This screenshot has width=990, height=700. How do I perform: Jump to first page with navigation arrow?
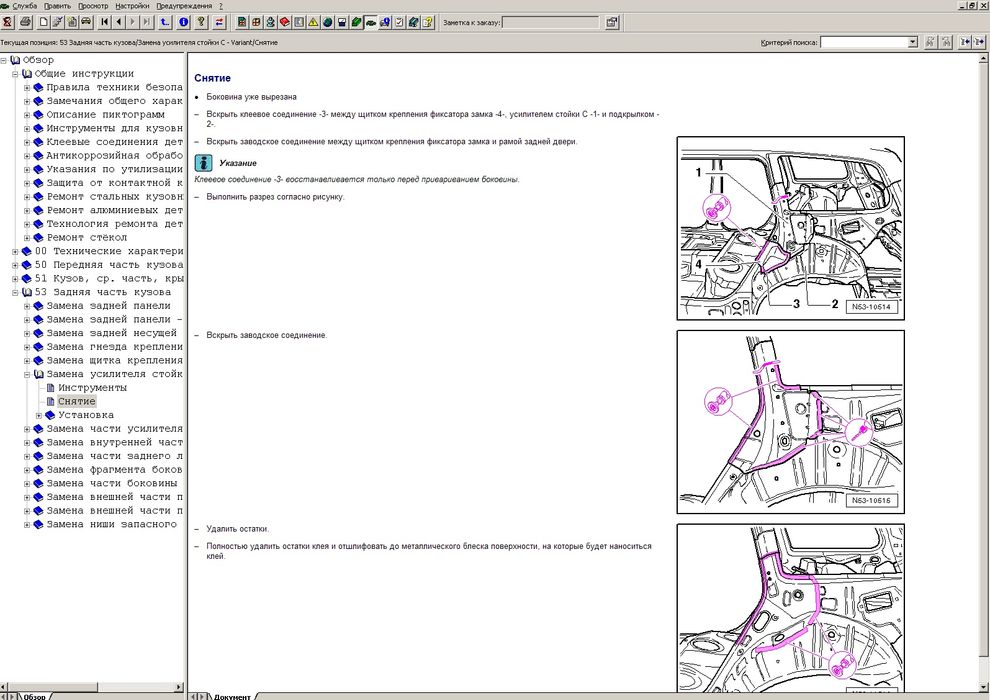(105, 21)
